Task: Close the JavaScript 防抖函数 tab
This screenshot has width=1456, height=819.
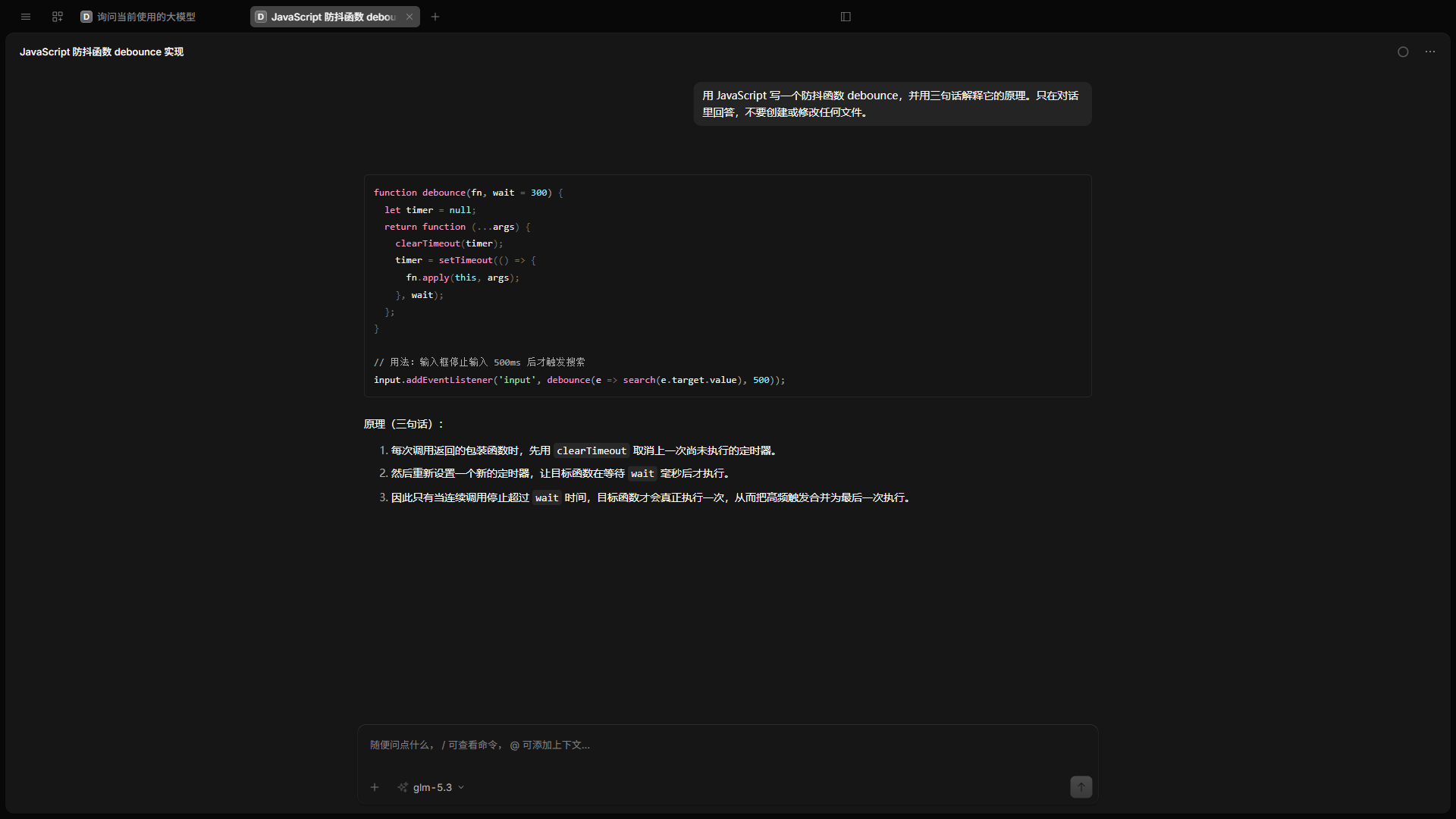Action: (409, 17)
